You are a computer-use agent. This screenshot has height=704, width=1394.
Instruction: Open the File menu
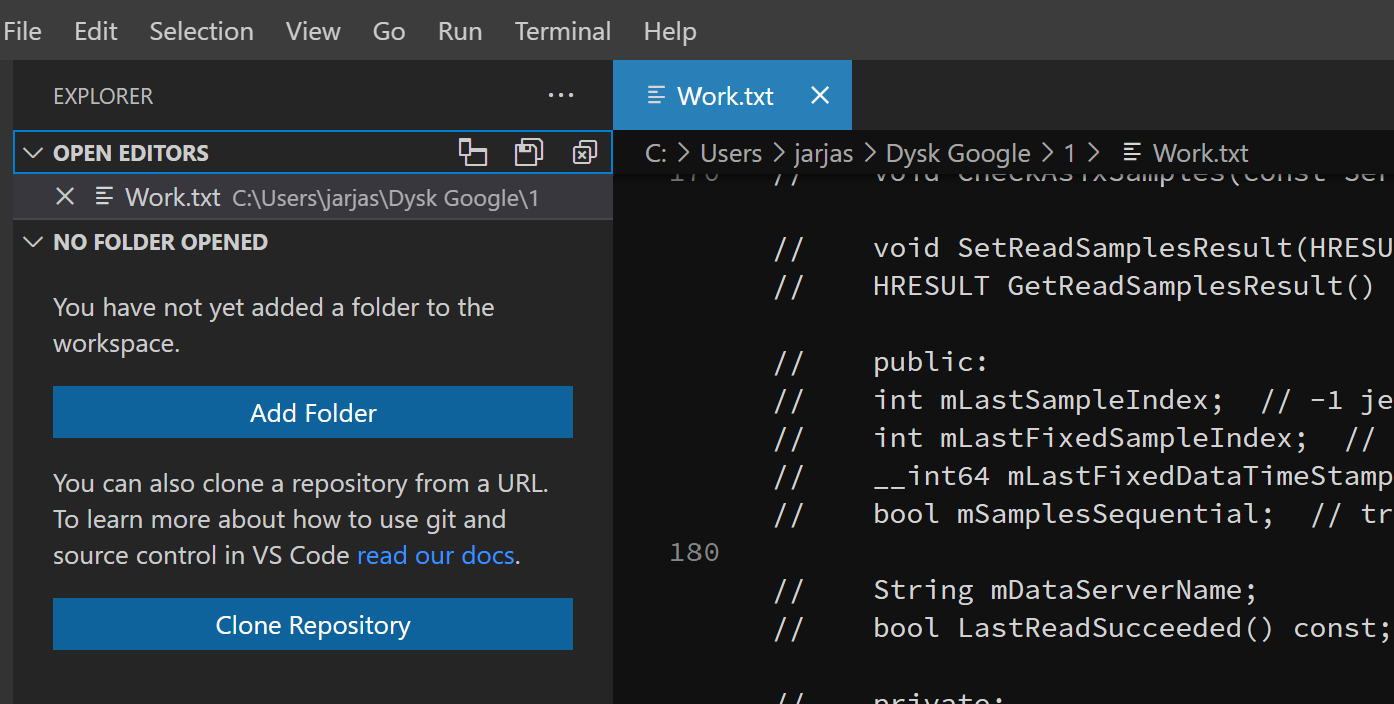22,31
